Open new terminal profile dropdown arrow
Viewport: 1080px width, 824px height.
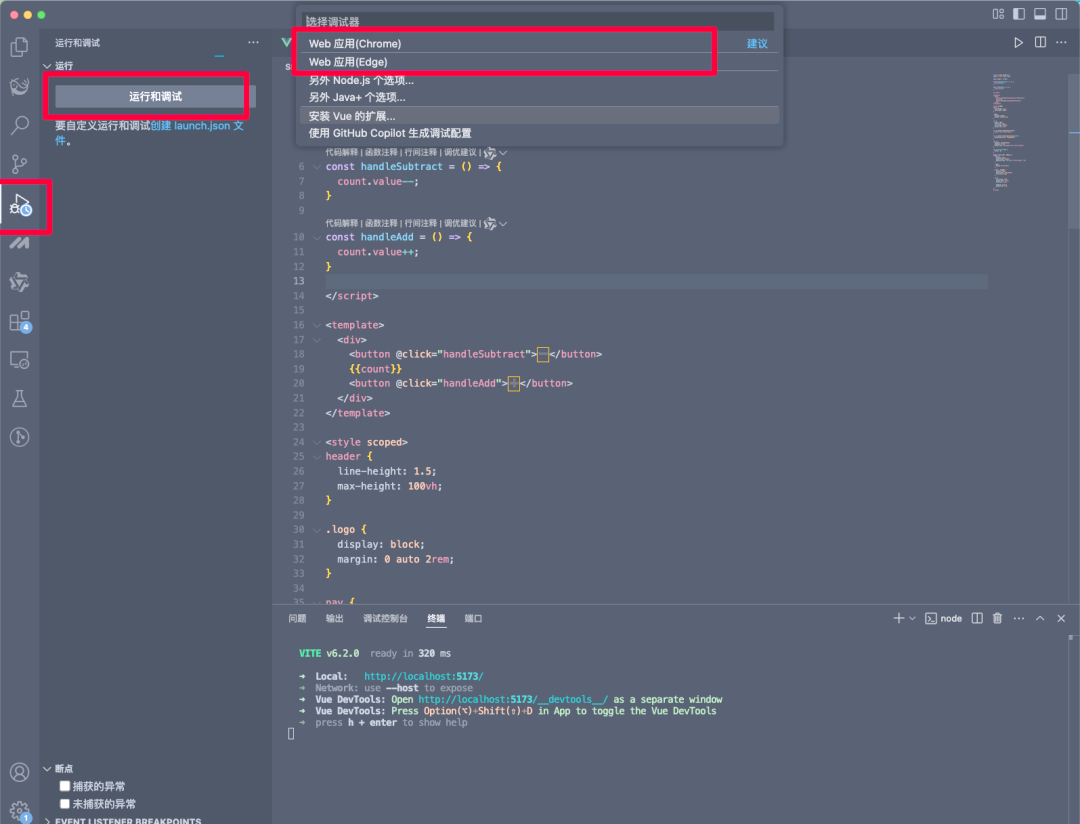(x=913, y=618)
